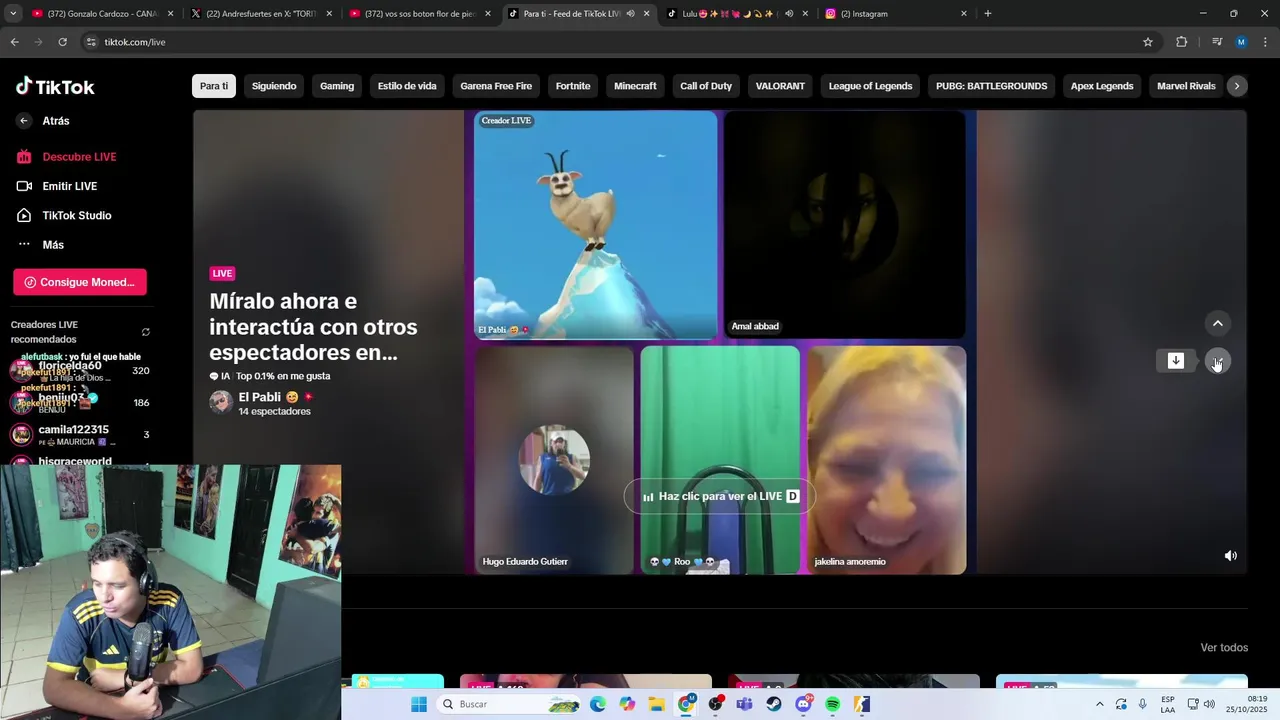Viewport: 1280px width, 720px height.
Task: Click Haz clic para ver el LIVE
Action: click(x=720, y=496)
